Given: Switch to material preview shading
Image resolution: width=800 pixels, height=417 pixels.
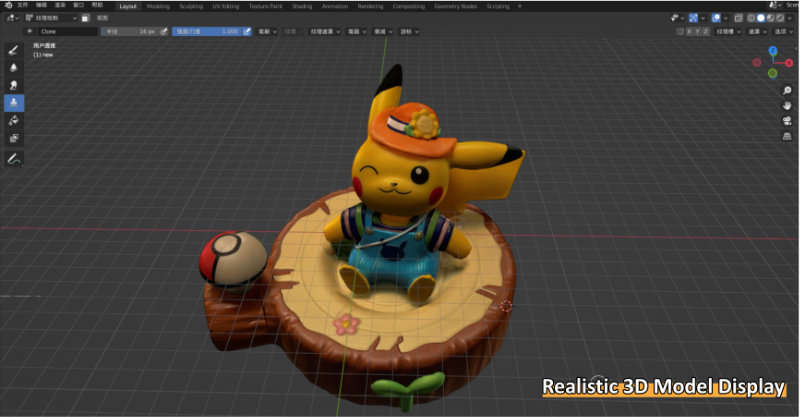Looking at the screenshot, I should [770, 18].
